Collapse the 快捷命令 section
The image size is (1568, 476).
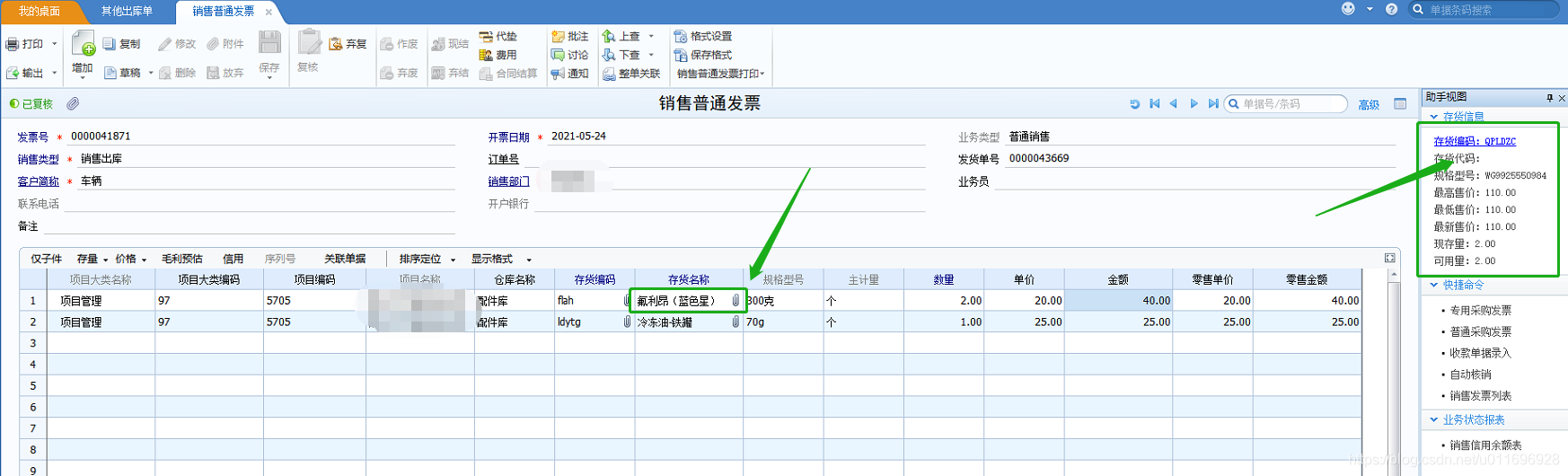pyautogui.click(x=1434, y=285)
